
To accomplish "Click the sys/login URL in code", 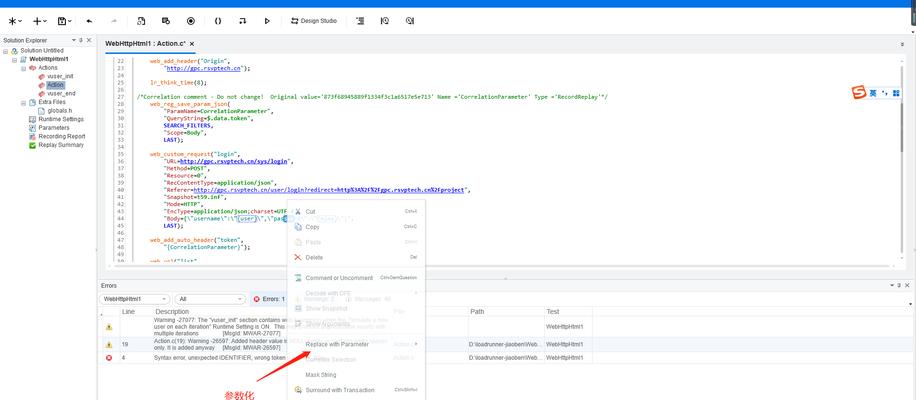I will pyautogui.click(x=234, y=161).
